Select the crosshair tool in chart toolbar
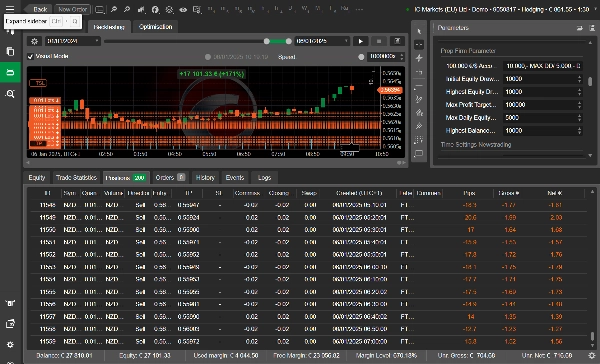This screenshot has height=364, width=600. point(419,44)
